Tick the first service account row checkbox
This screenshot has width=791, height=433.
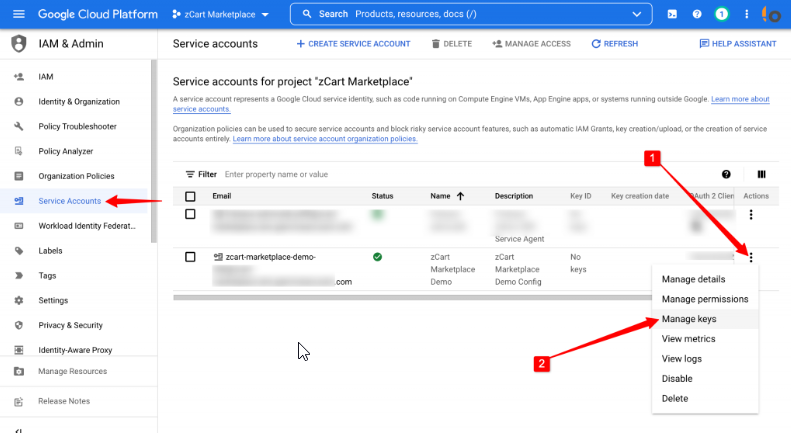pyautogui.click(x=190, y=215)
